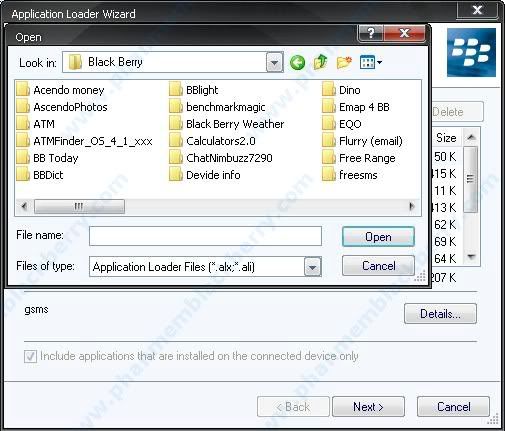Go up one folder level
The width and height of the screenshot is (505, 431).
click(320, 62)
